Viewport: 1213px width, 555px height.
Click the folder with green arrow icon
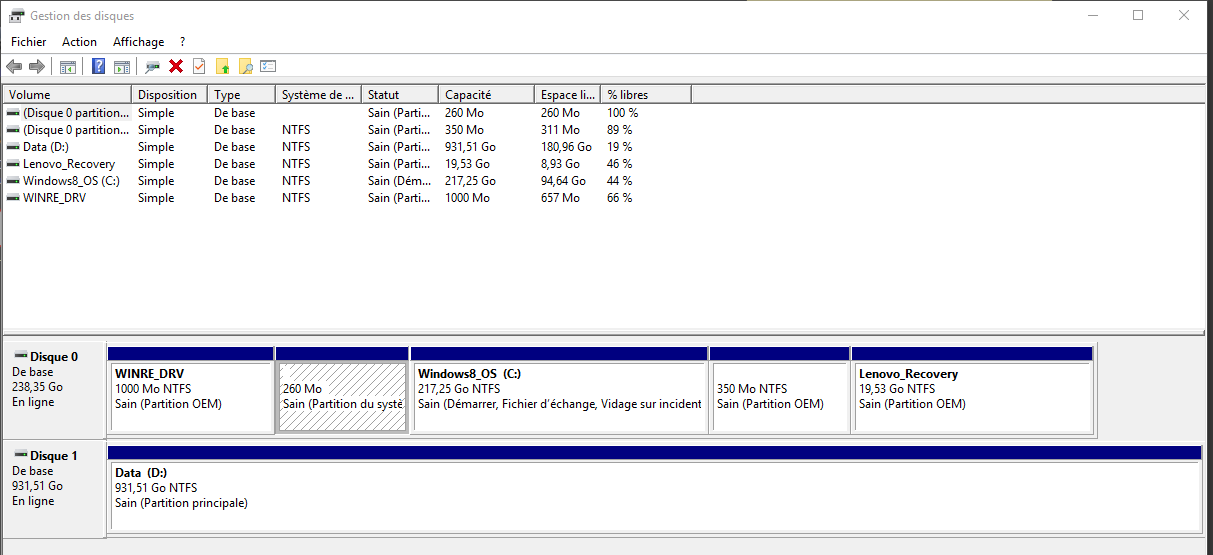pyautogui.click(x=222, y=67)
